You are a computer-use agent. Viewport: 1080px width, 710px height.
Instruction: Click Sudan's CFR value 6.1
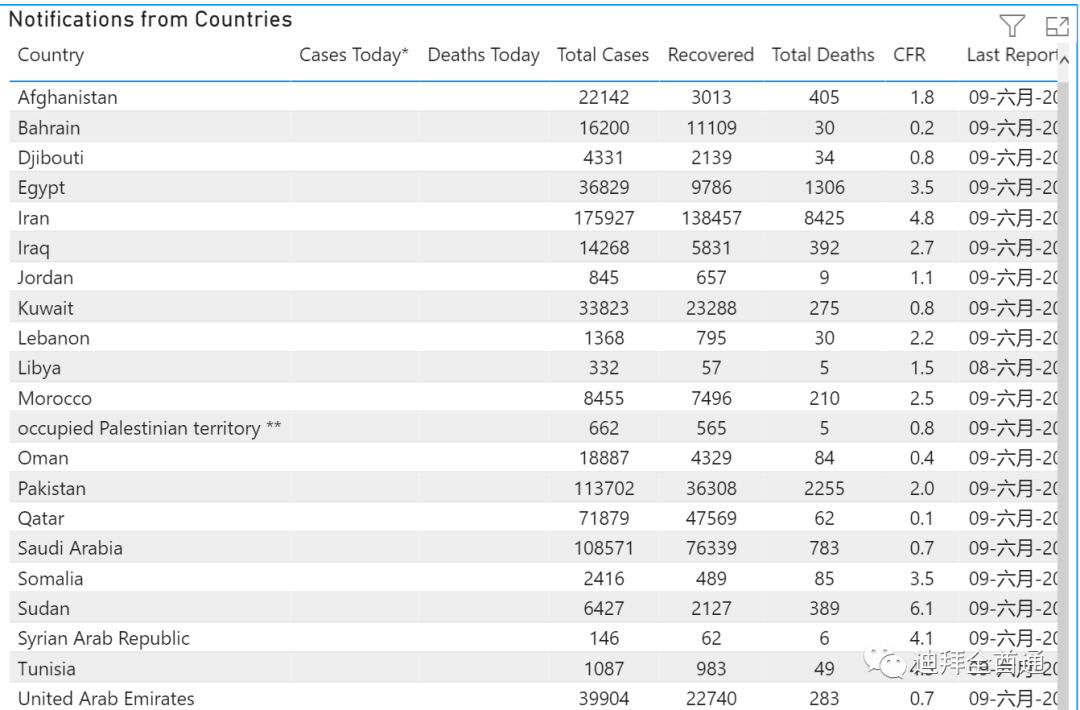pos(922,609)
